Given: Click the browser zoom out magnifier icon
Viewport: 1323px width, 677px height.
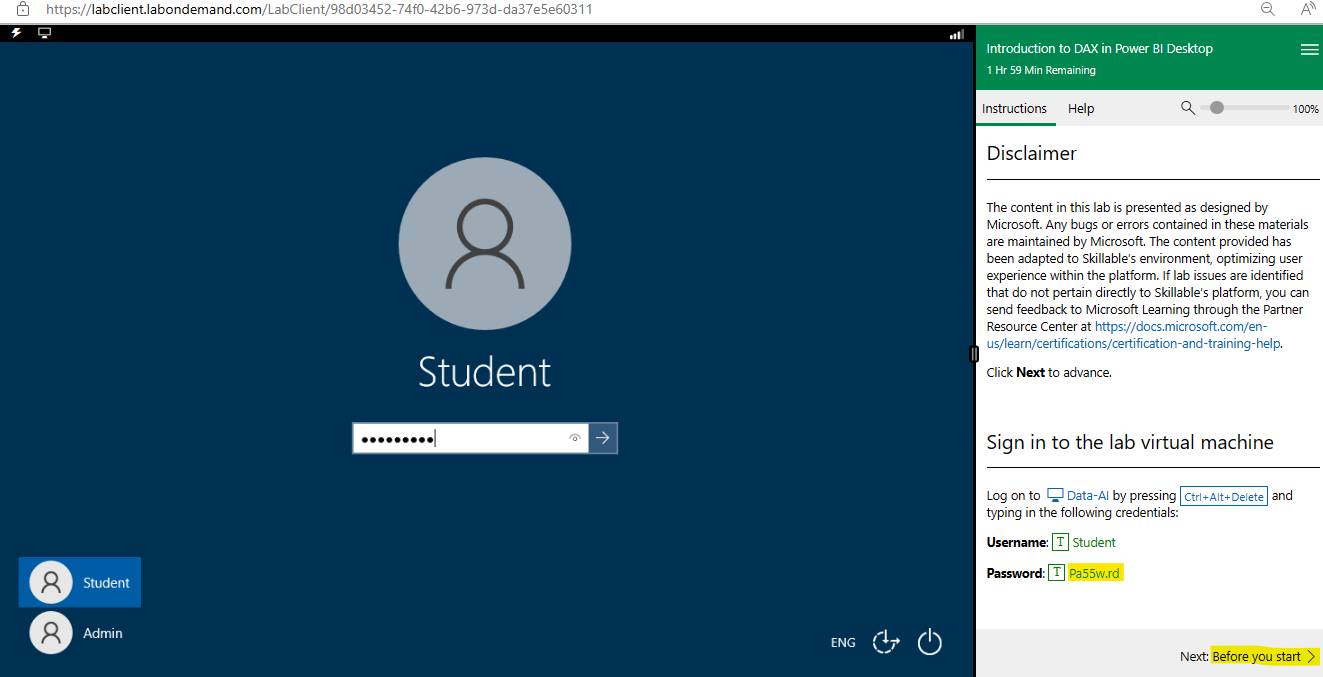Looking at the screenshot, I should [x=1267, y=9].
